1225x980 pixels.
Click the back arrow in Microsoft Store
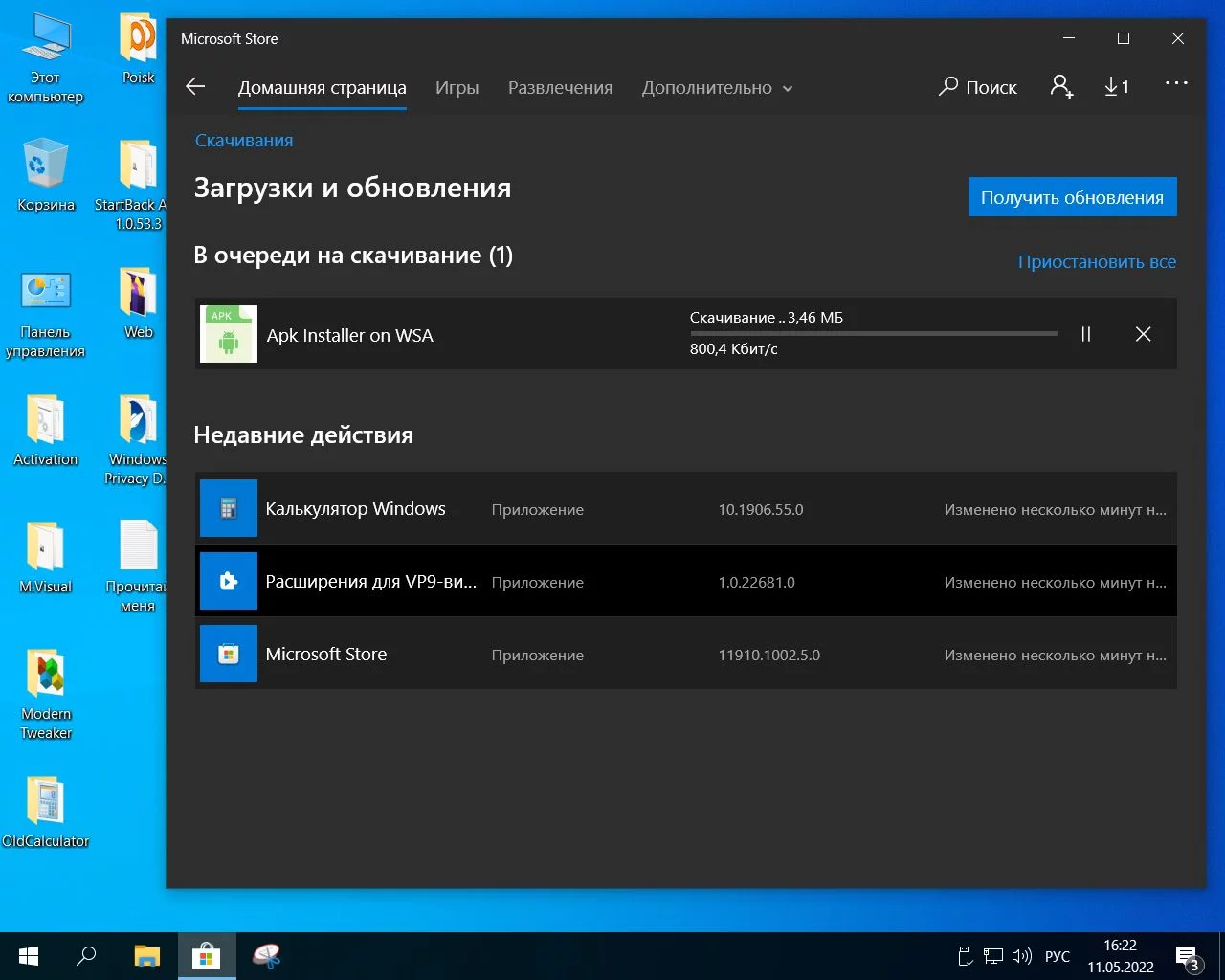(x=195, y=87)
